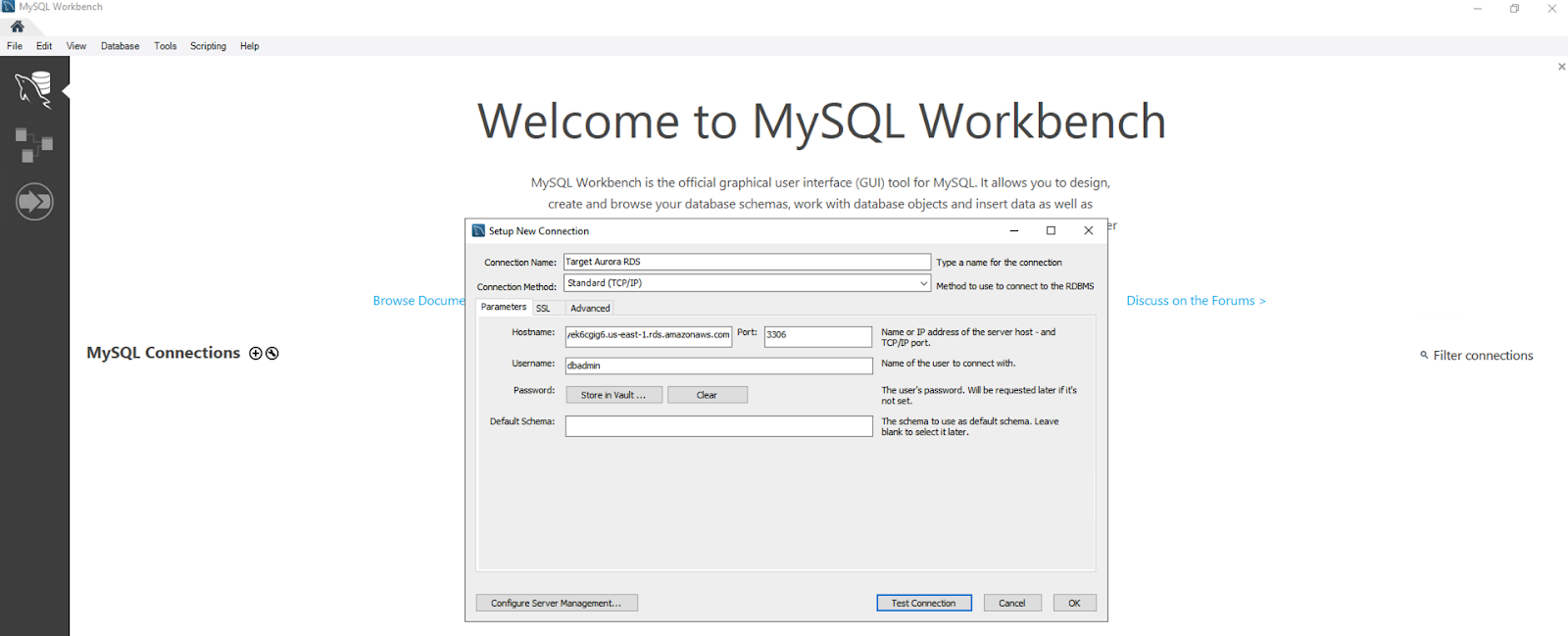This screenshot has width=1568, height=636.
Task: Open the Migration wizard sidebar icon
Action: (34, 202)
